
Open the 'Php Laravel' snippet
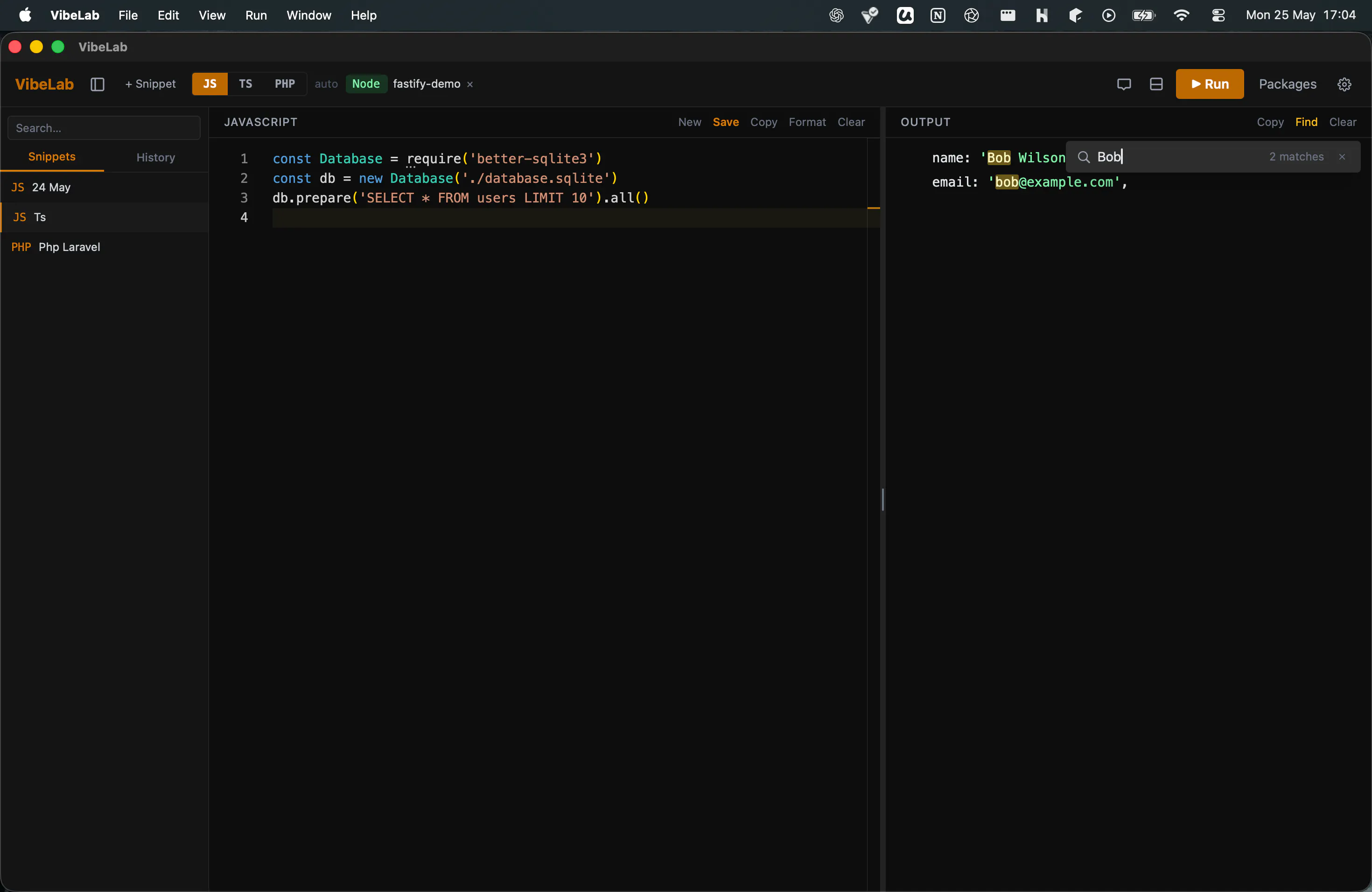pyautogui.click(x=105, y=247)
